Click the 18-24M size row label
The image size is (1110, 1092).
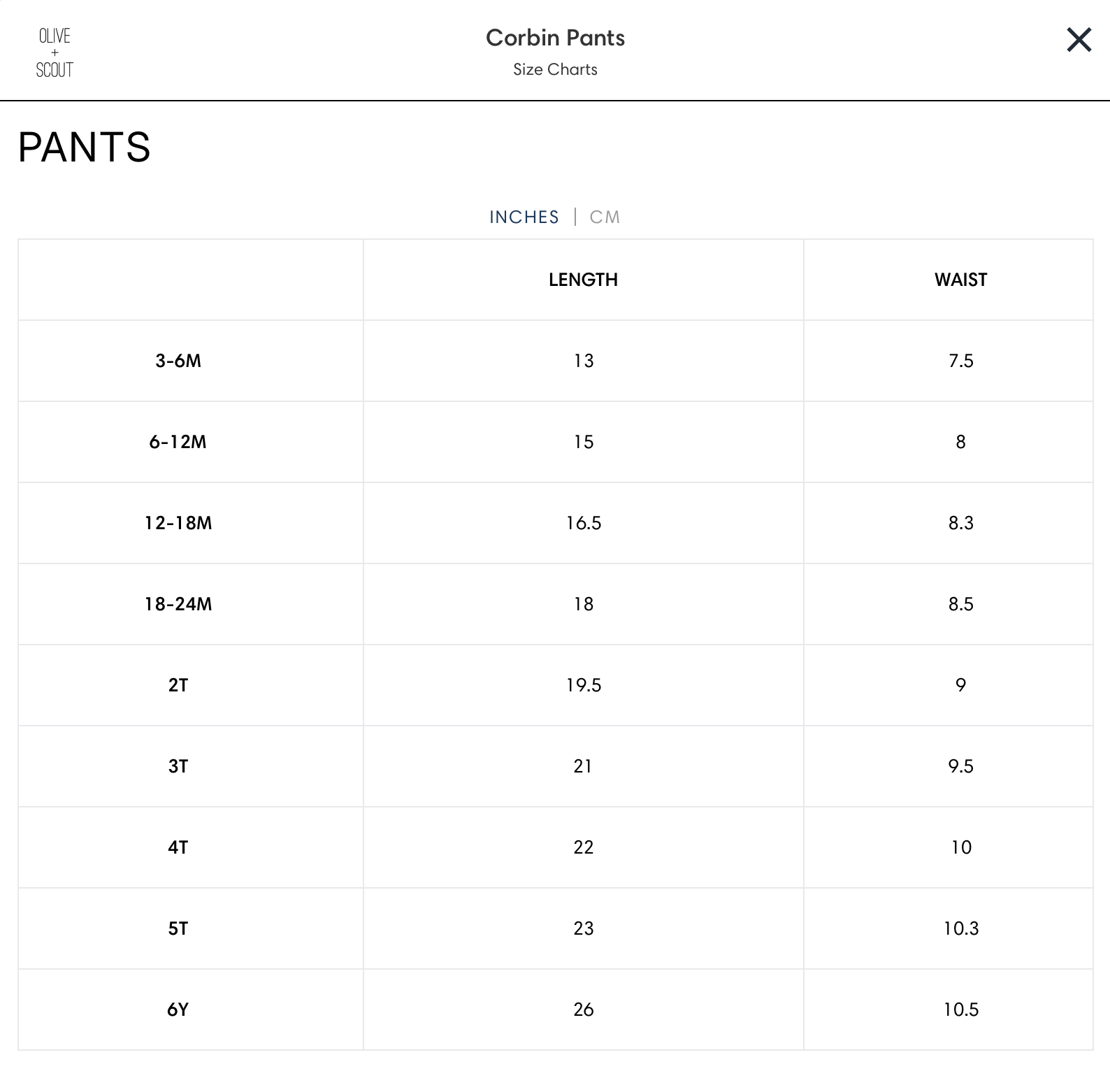(178, 604)
